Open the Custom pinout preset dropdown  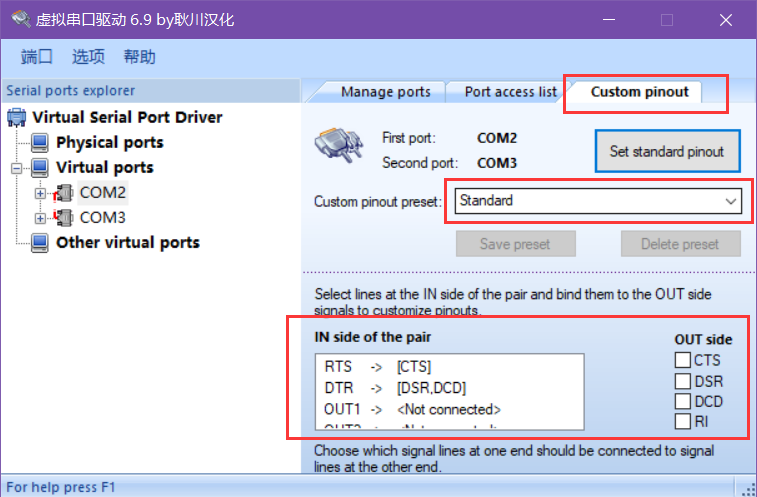(730, 201)
